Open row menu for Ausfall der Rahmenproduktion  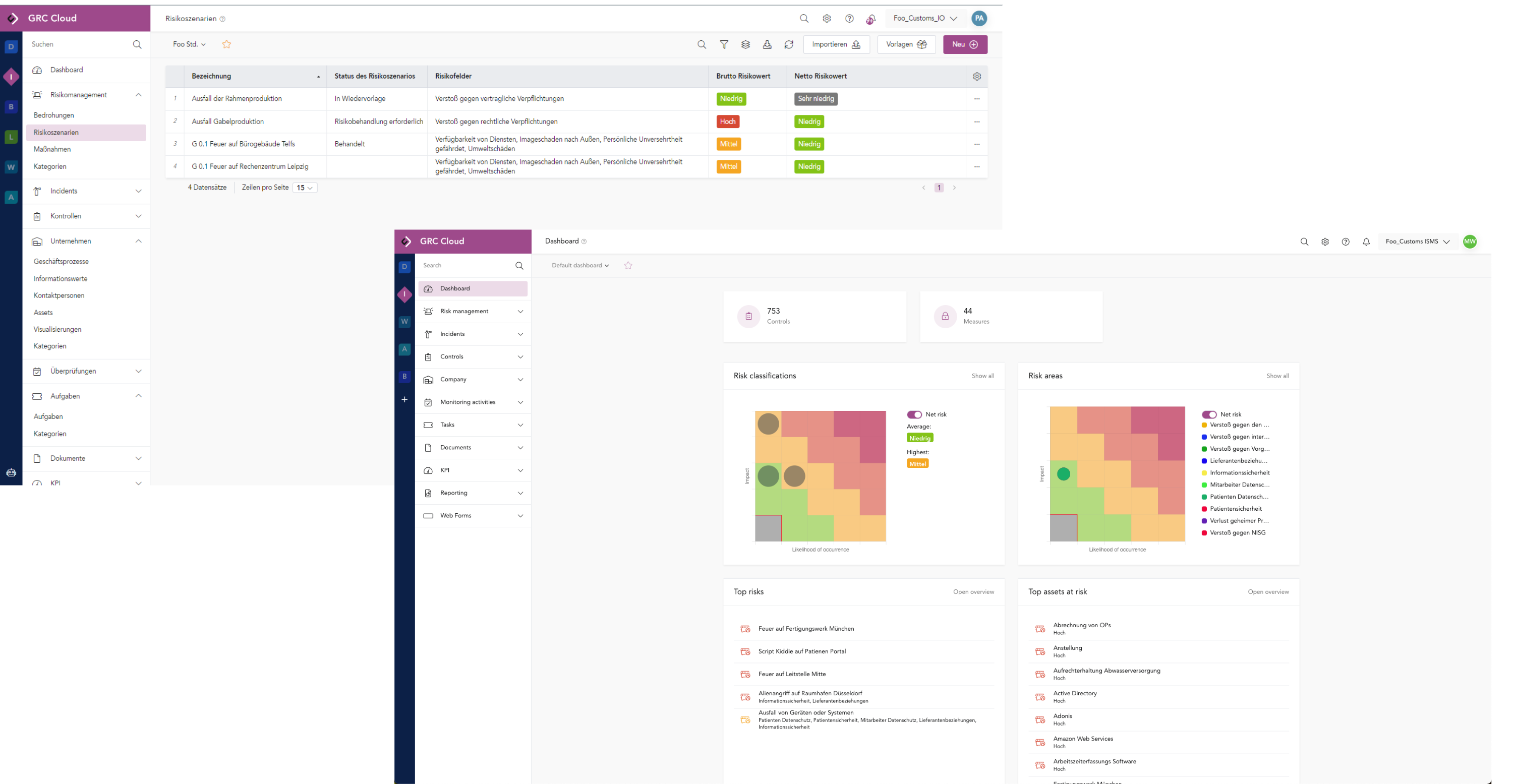click(x=977, y=99)
